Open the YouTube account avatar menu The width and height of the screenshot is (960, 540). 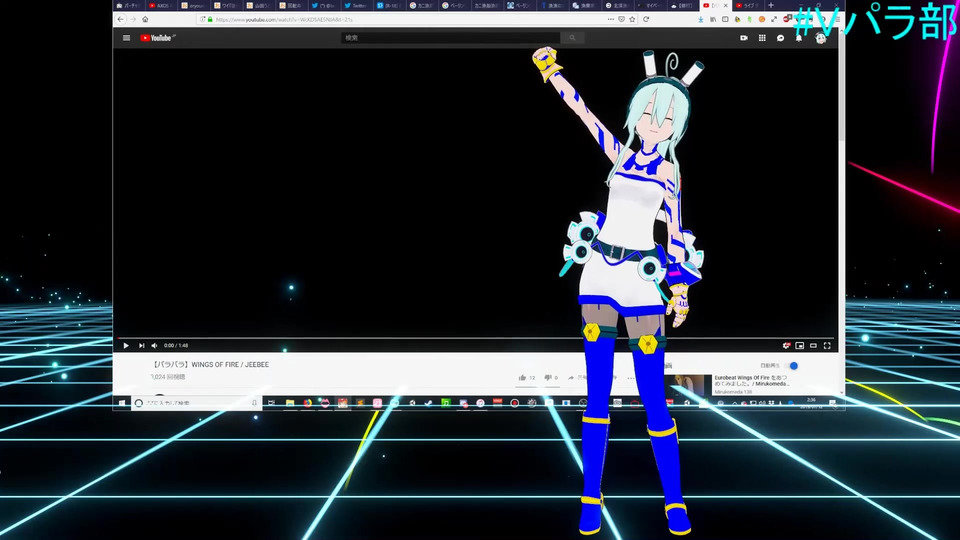coord(821,38)
